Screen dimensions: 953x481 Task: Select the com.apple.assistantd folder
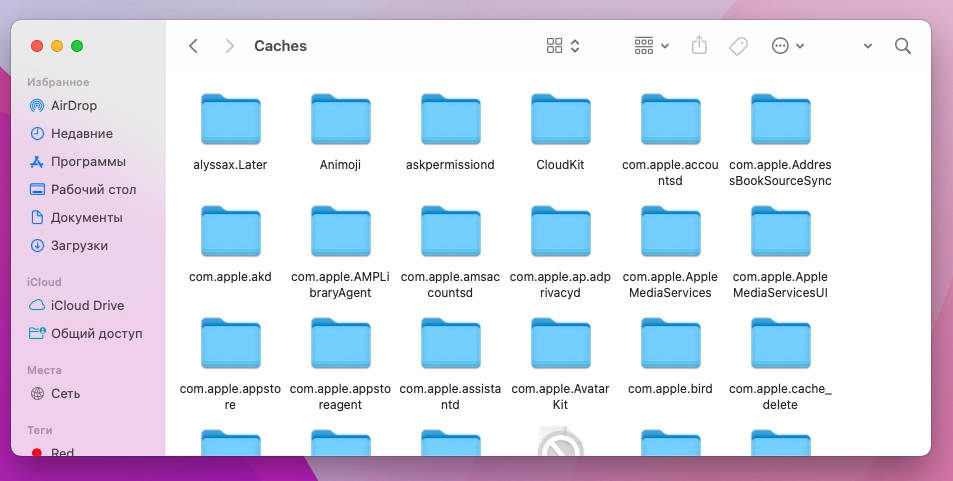click(450, 343)
